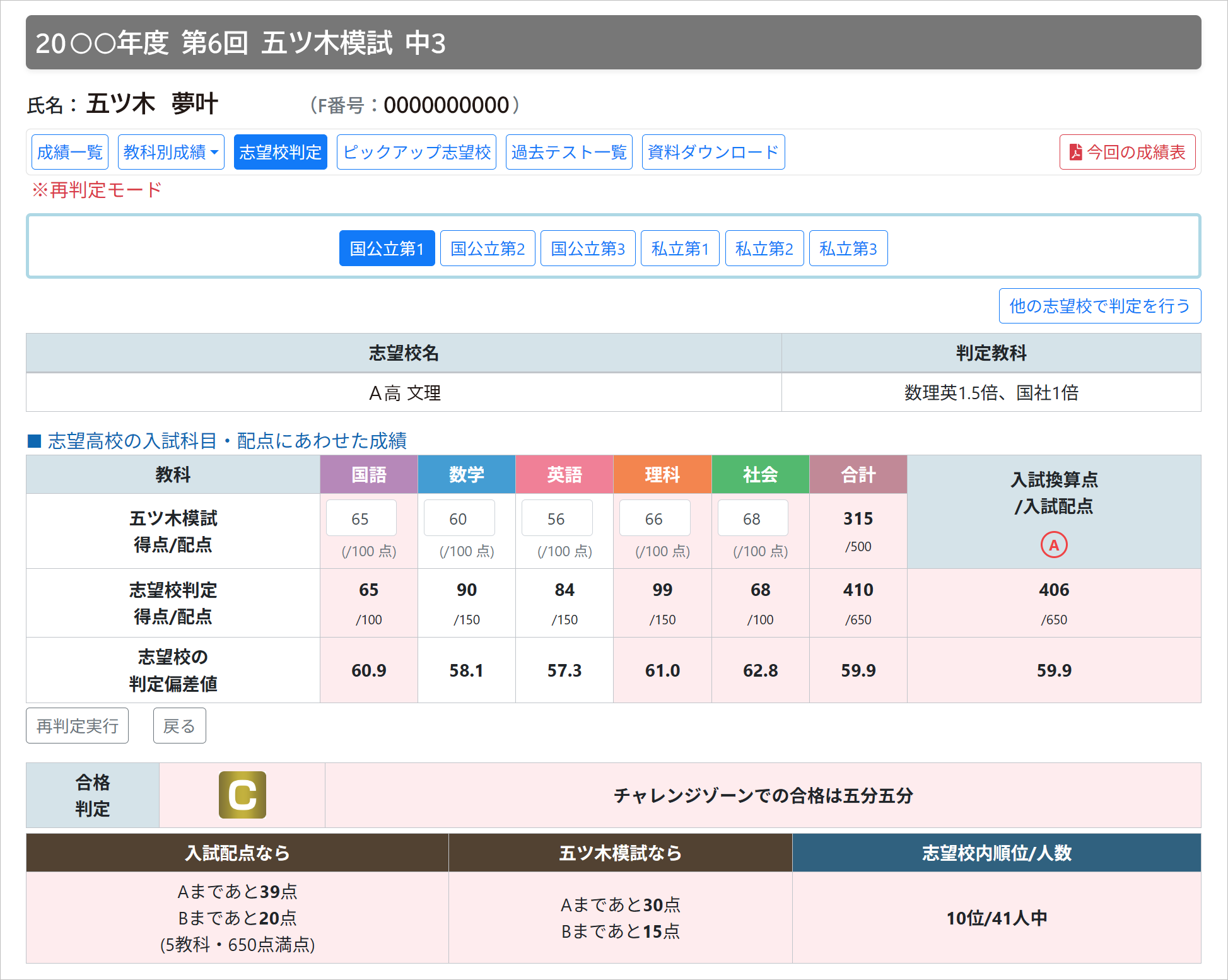Go to 過去テスト一覧
The width and height of the screenshot is (1228, 980).
568,152
